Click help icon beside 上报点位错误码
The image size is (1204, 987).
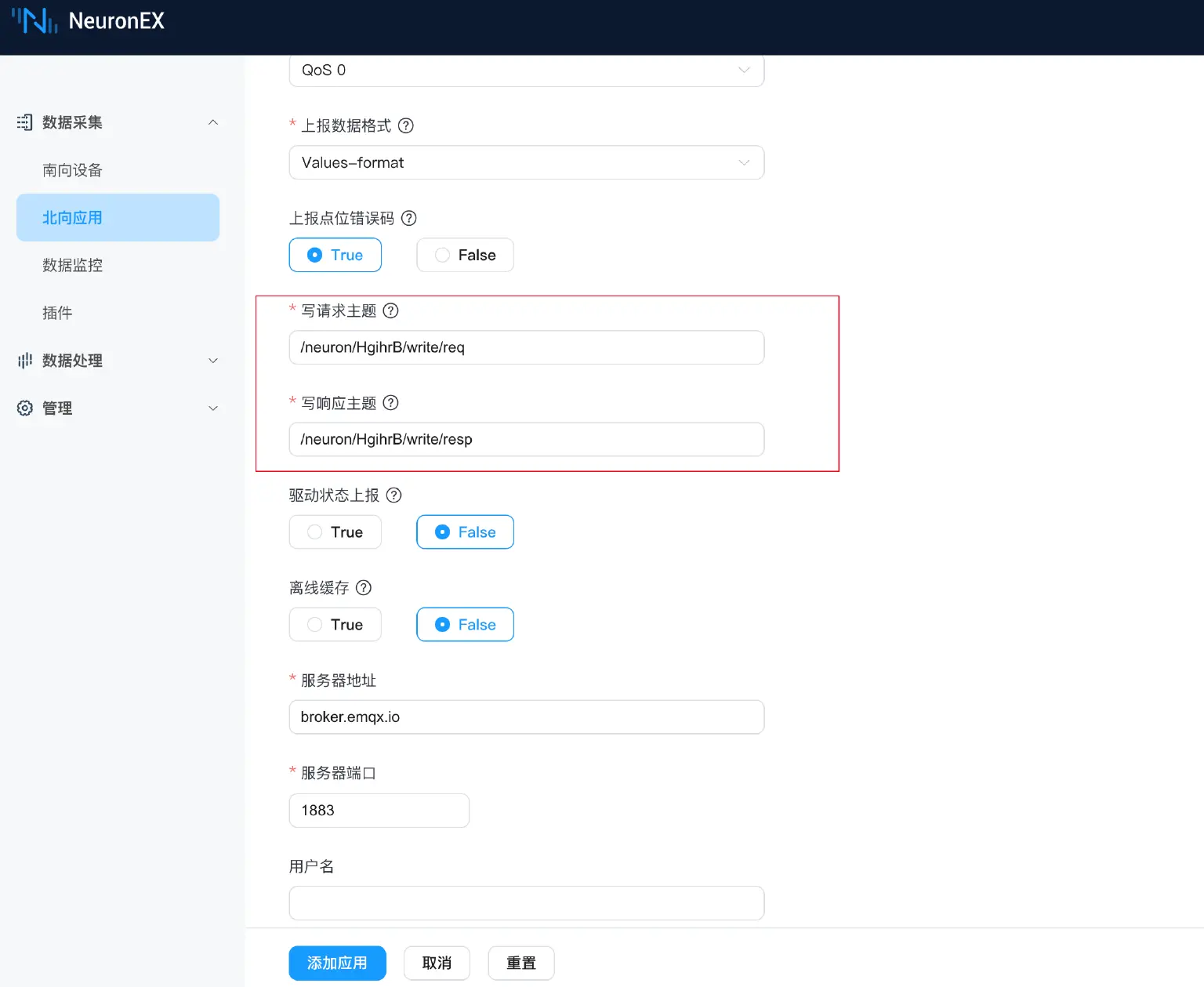click(409, 218)
